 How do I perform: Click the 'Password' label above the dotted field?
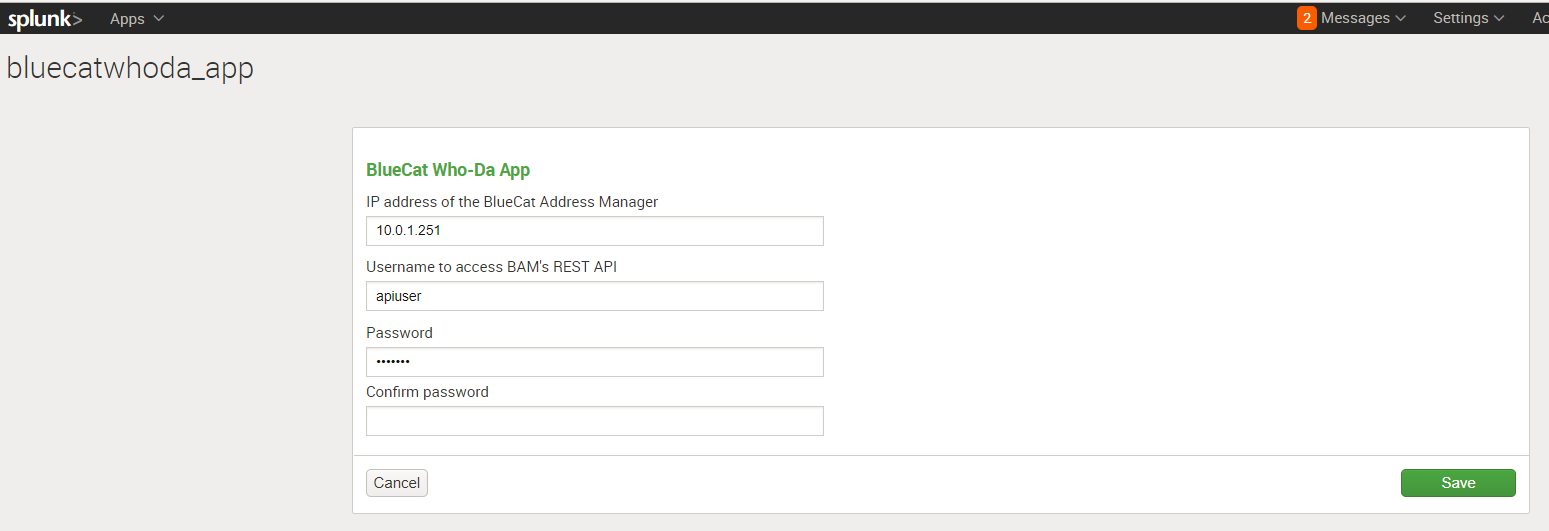point(399,333)
